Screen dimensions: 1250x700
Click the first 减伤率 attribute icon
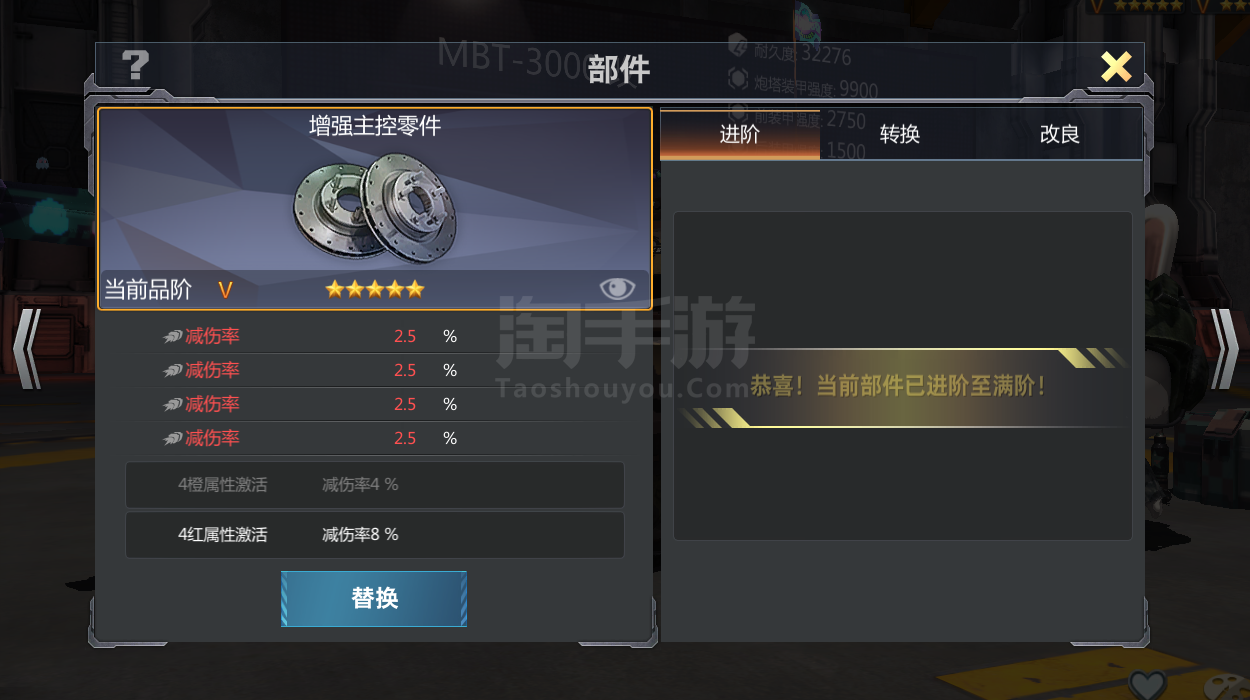click(x=173, y=337)
